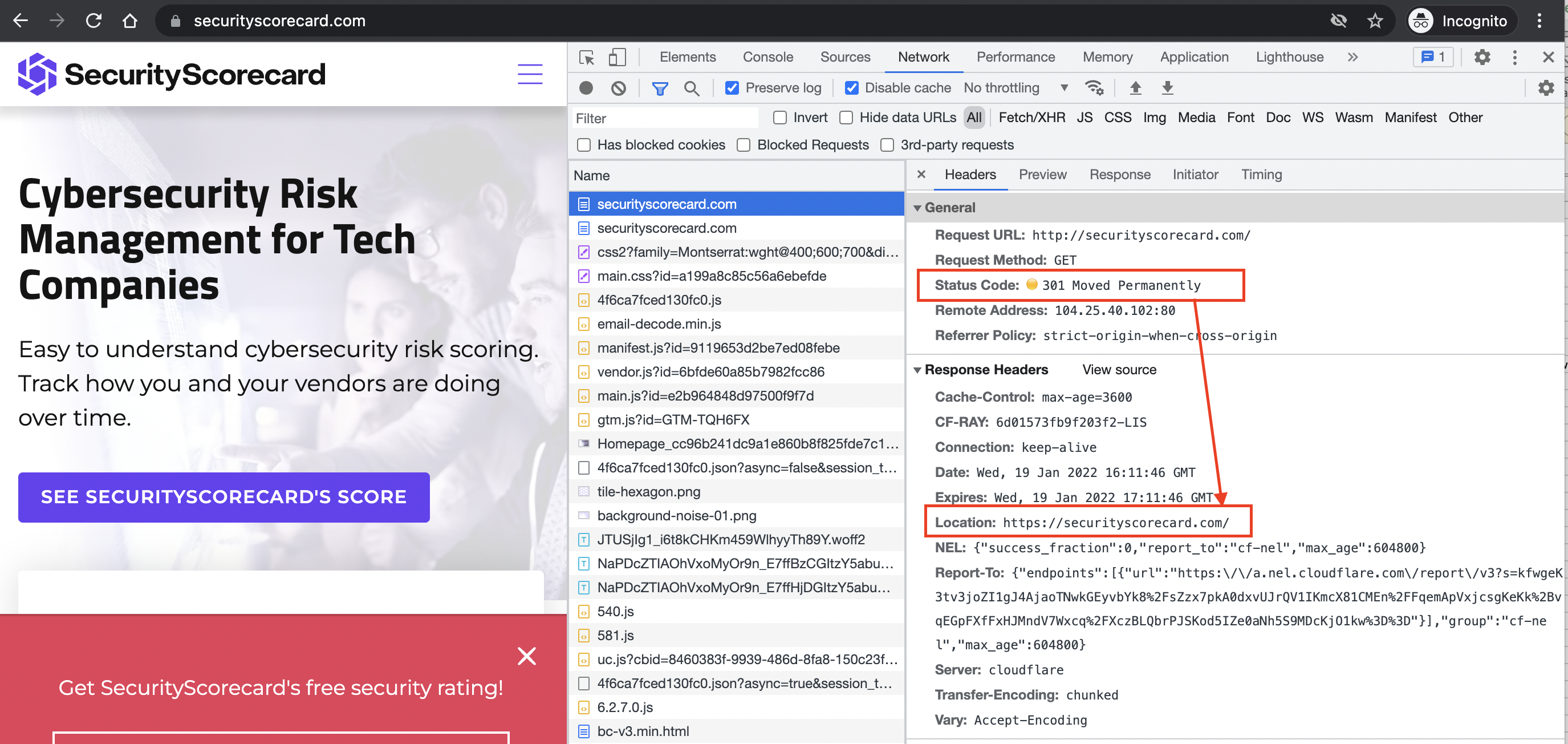This screenshot has height=744, width=1568.
Task: Open DevTools customize three-dot menu
Action: click(1514, 56)
